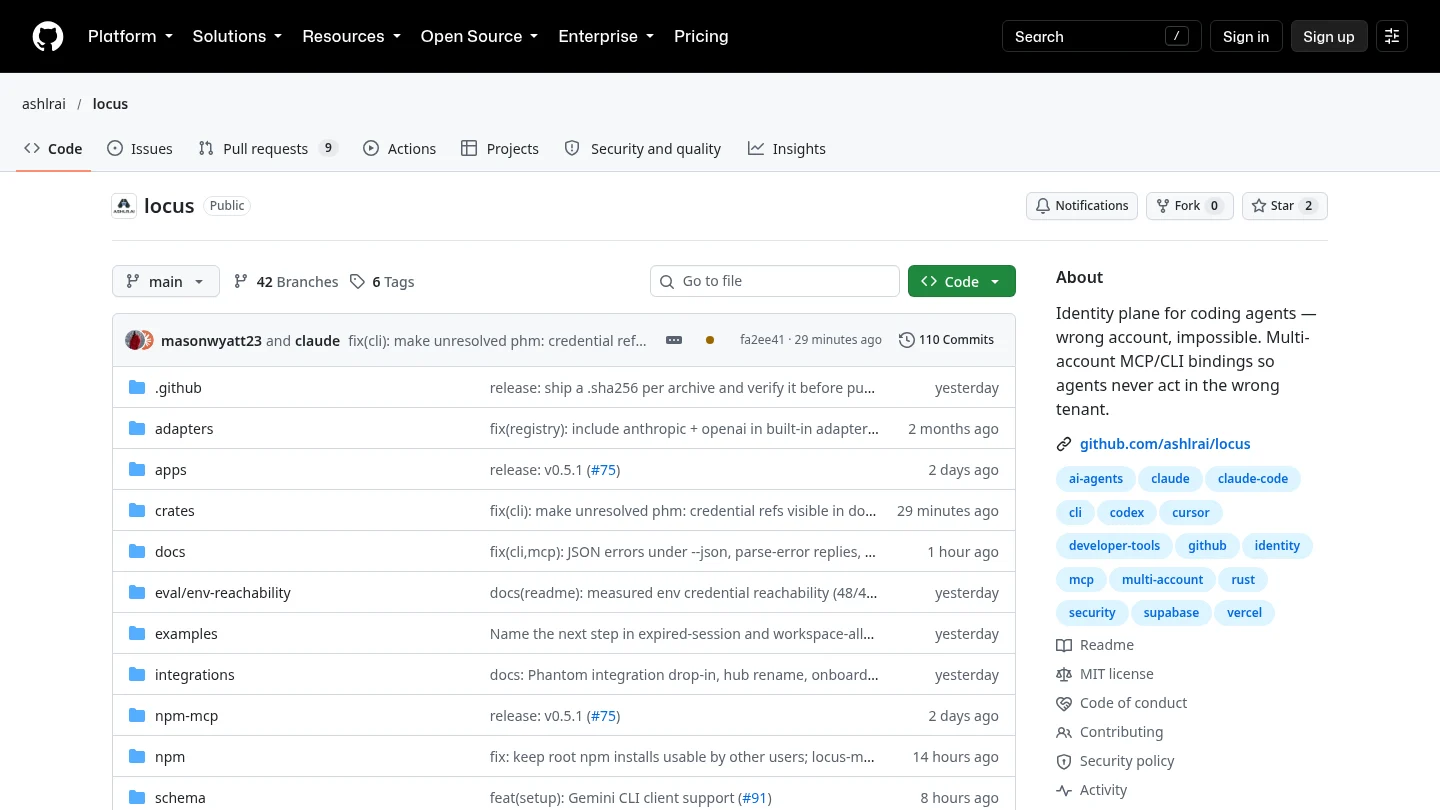1440x810 pixels.
Task: Click the tag icon beside 6 Tags
Action: (x=357, y=282)
